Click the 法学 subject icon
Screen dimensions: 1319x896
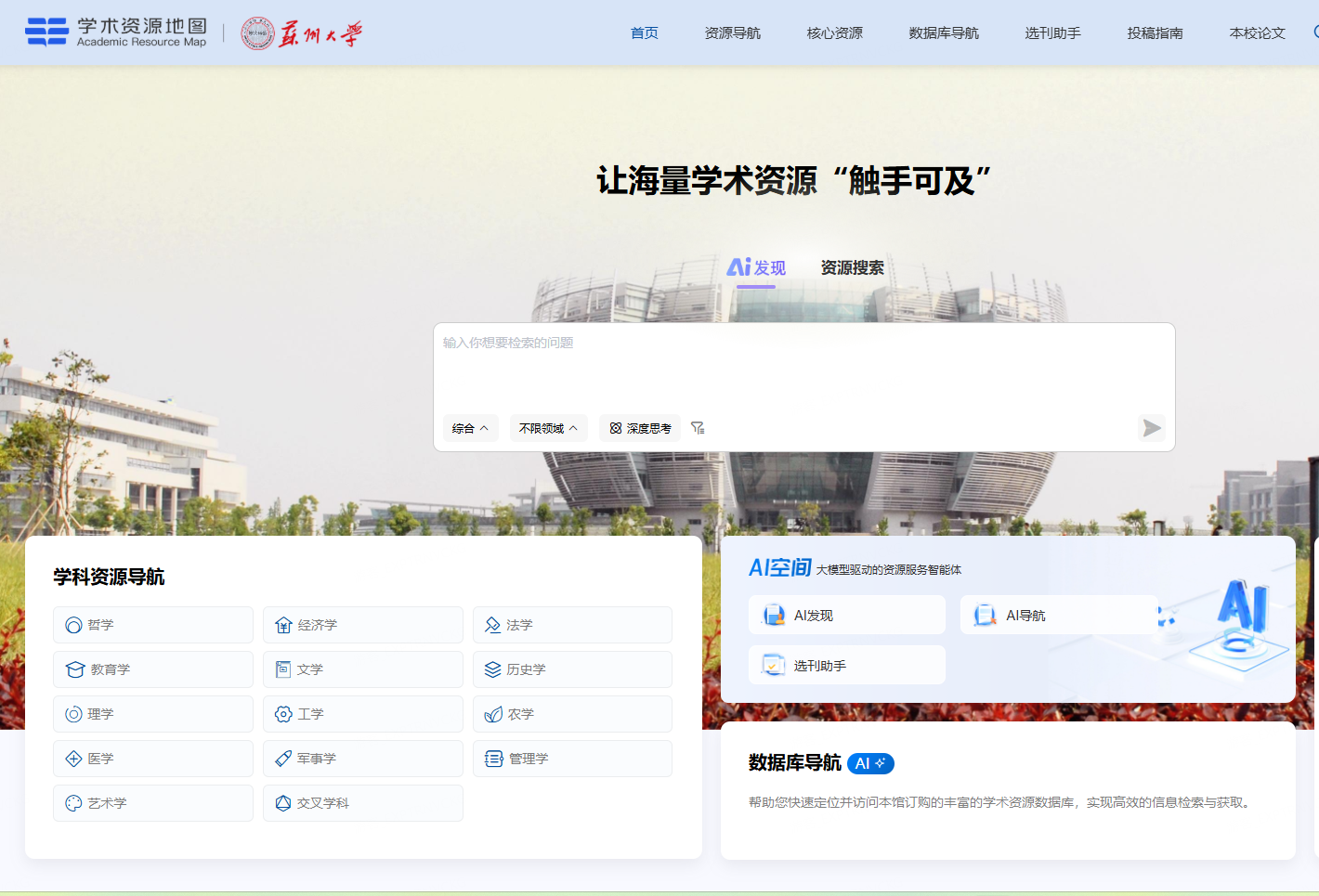pos(492,626)
